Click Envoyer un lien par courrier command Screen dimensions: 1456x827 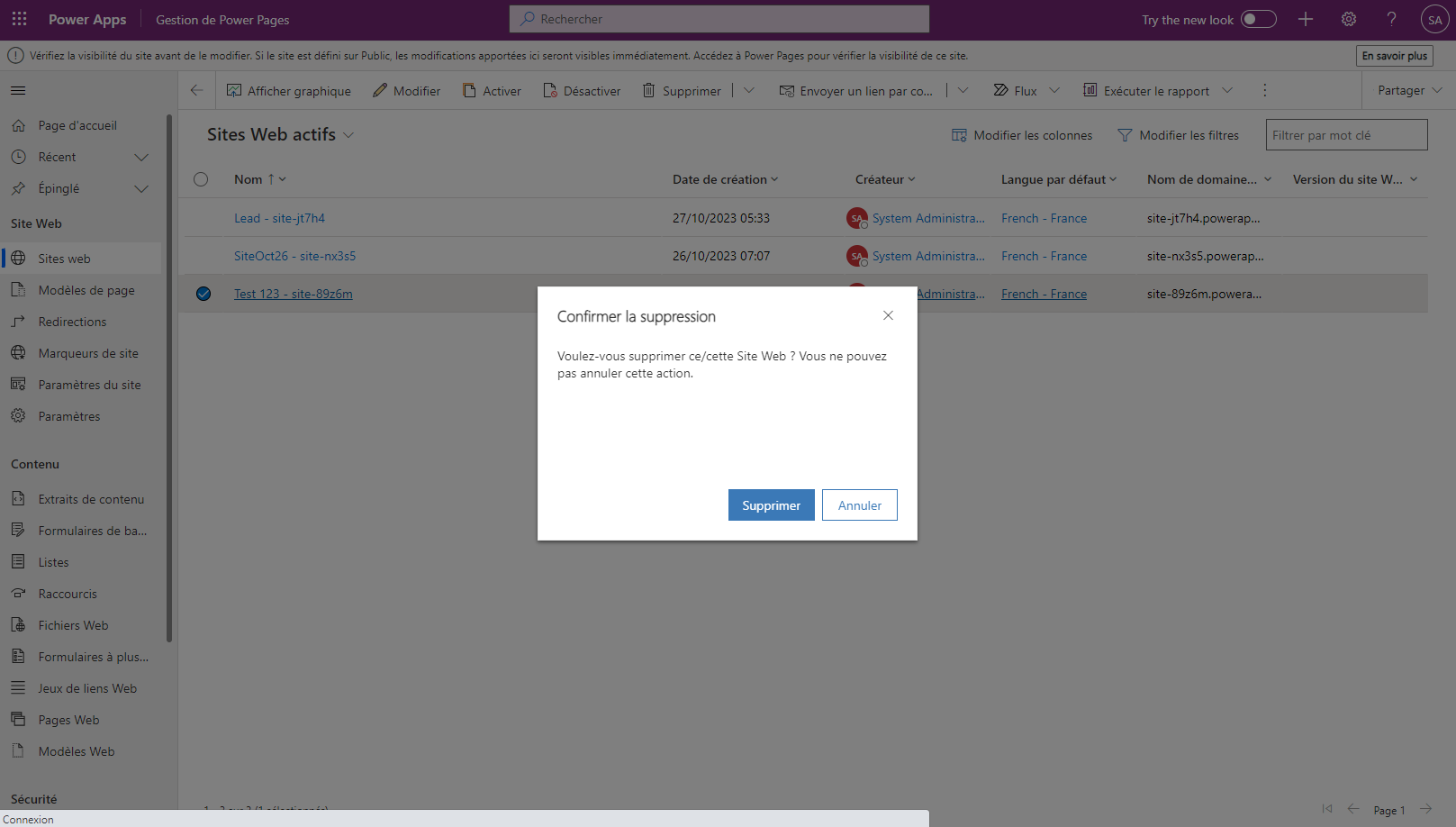tap(856, 90)
